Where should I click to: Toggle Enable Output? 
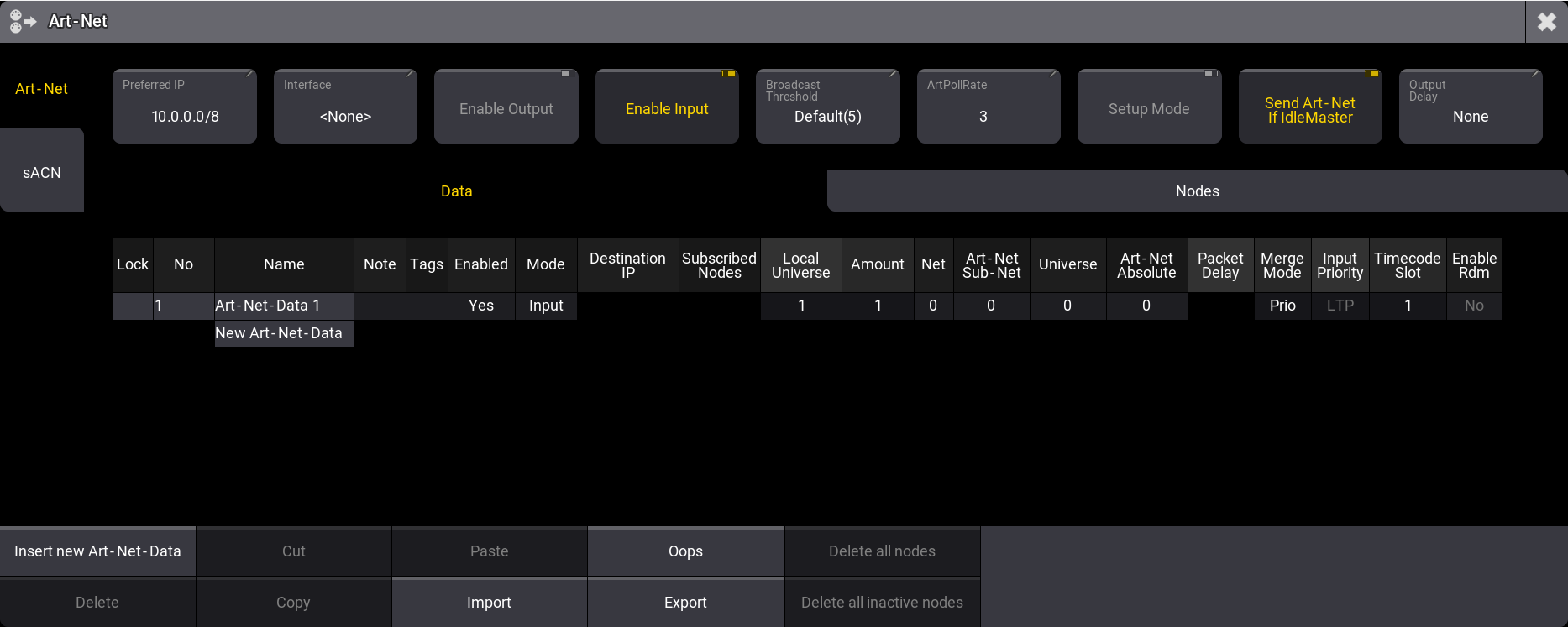(506, 108)
